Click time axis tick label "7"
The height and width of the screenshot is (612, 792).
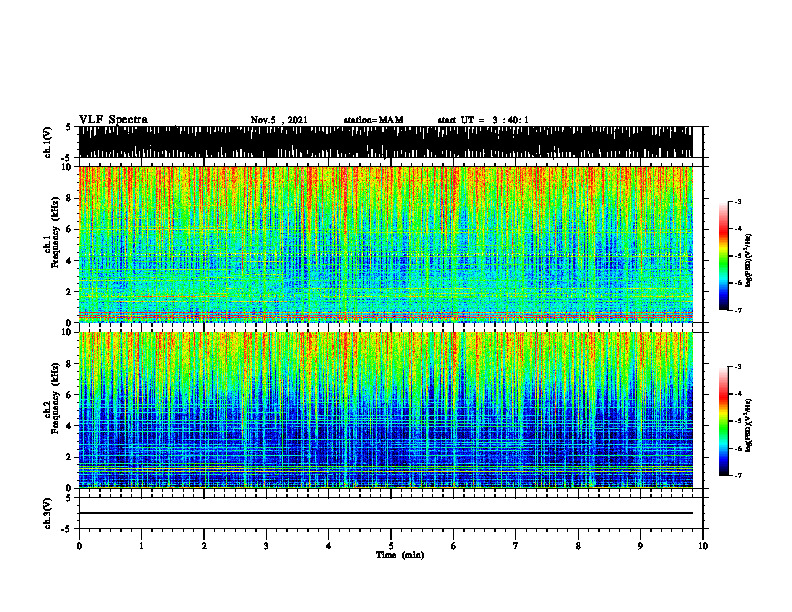[516, 546]
